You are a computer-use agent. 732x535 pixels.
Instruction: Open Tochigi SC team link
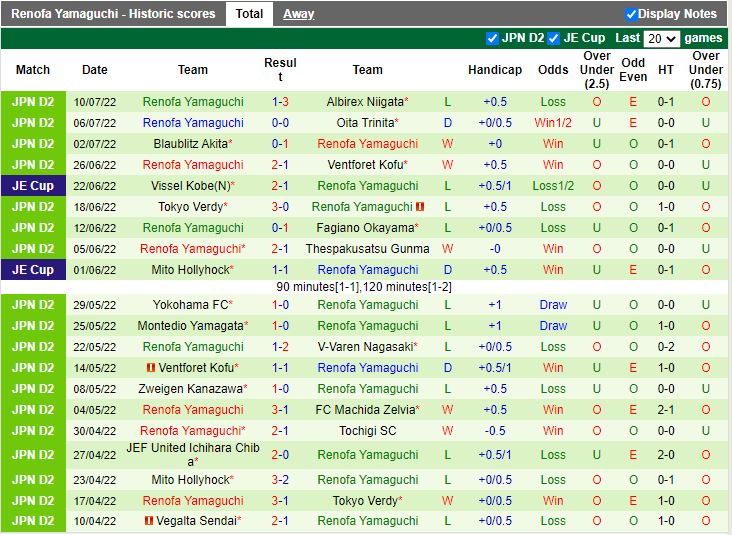[367, 431]
